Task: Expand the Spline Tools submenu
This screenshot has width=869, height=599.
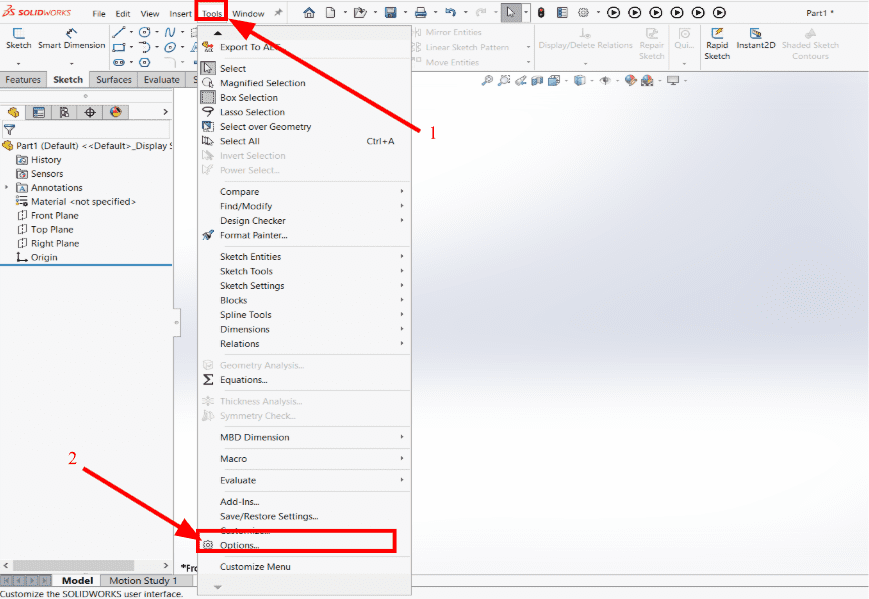Action: tap(305, 314)
